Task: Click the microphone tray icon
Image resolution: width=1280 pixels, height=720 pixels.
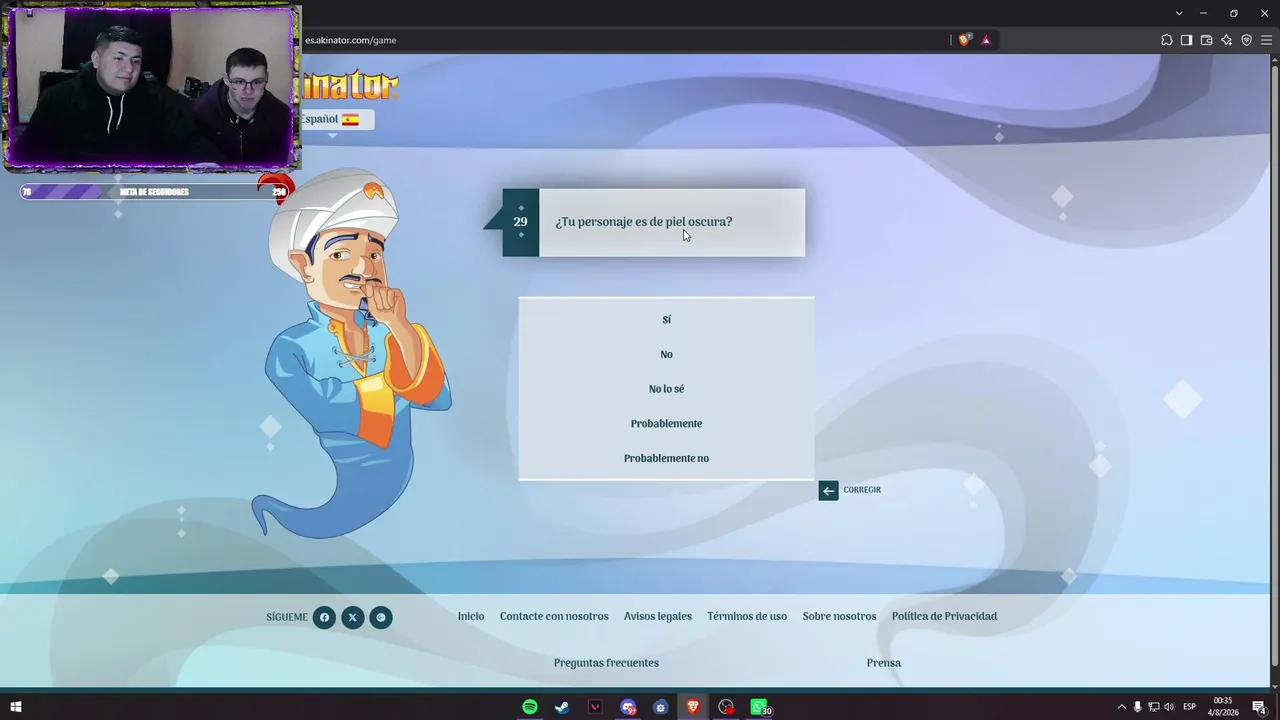Action: tap(1137, 707)
